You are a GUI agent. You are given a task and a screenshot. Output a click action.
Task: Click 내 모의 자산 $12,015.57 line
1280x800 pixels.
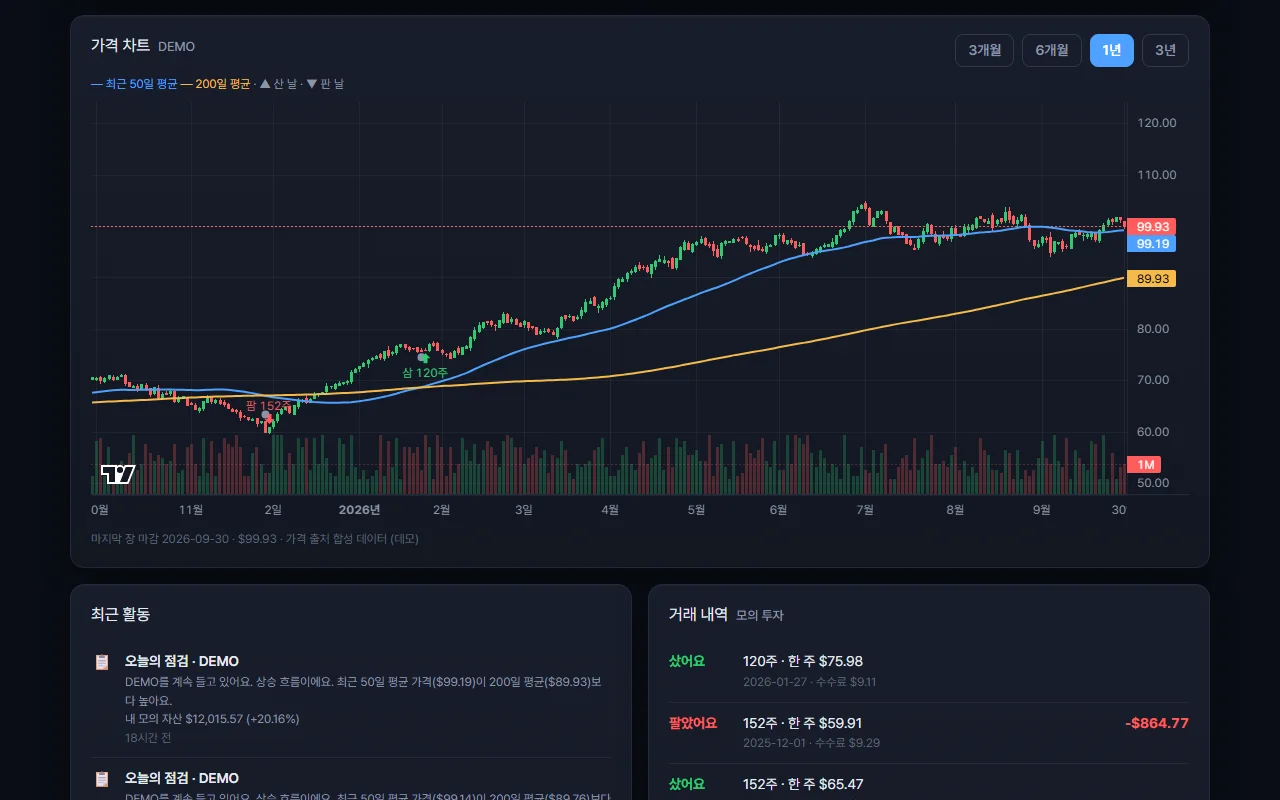coord(212,719)
